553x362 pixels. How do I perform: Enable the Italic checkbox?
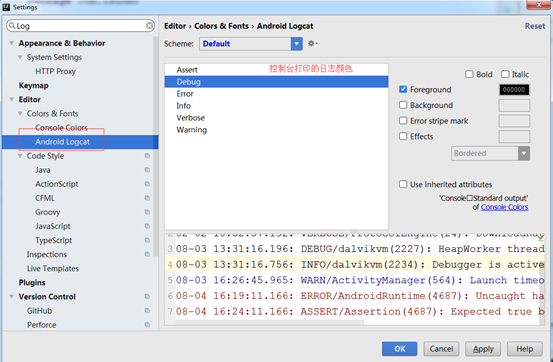(x=505, y=74)
